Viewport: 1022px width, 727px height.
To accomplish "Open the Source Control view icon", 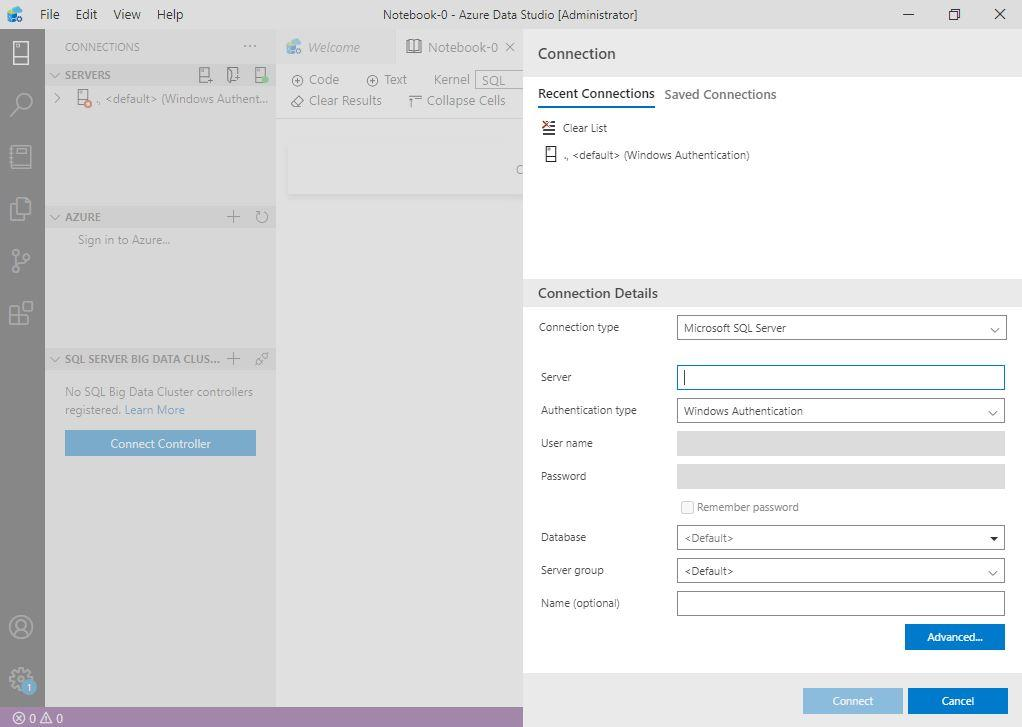I will click(21, 261).
